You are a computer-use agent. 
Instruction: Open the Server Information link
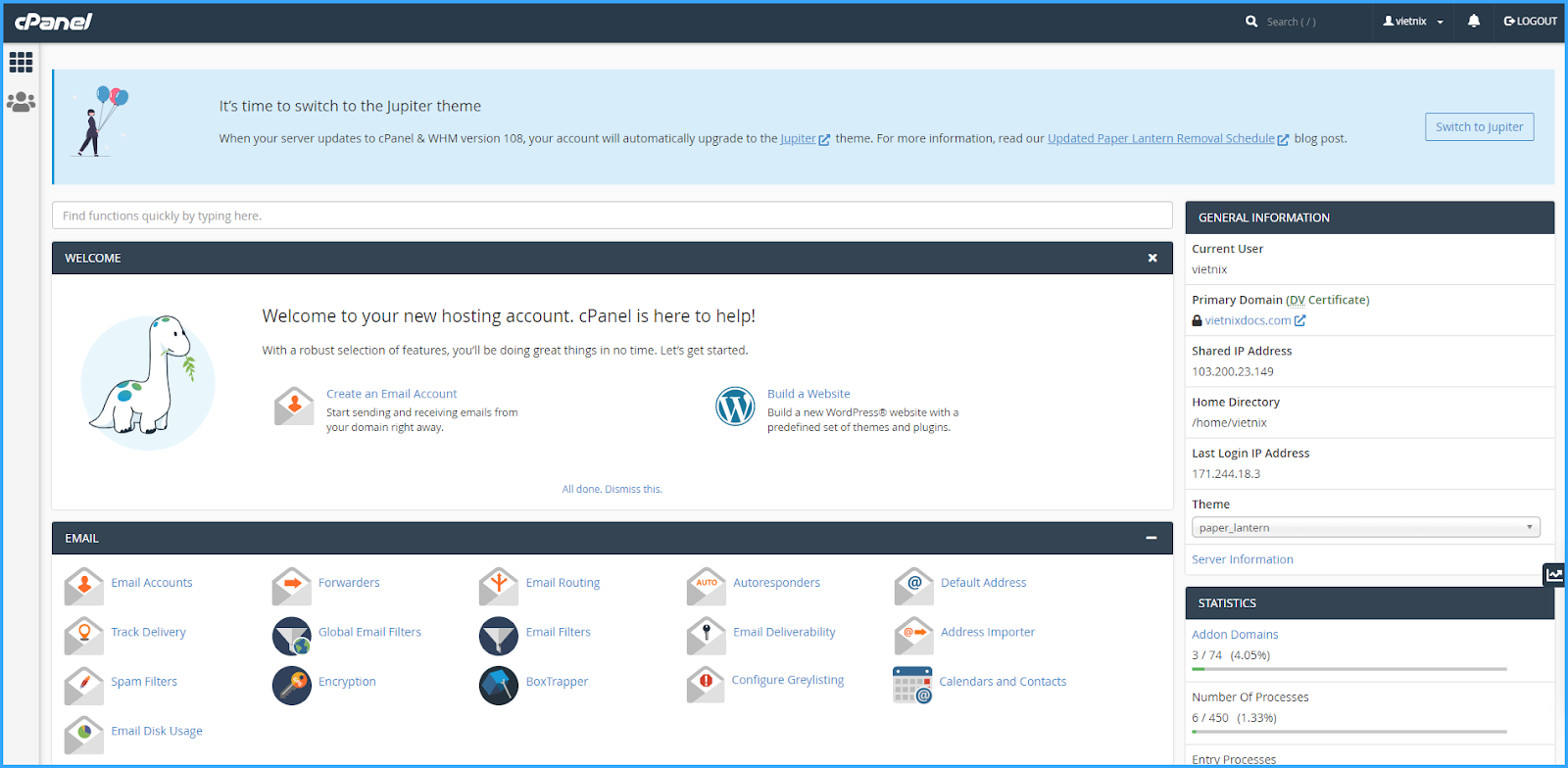(x=1243, y=559)
